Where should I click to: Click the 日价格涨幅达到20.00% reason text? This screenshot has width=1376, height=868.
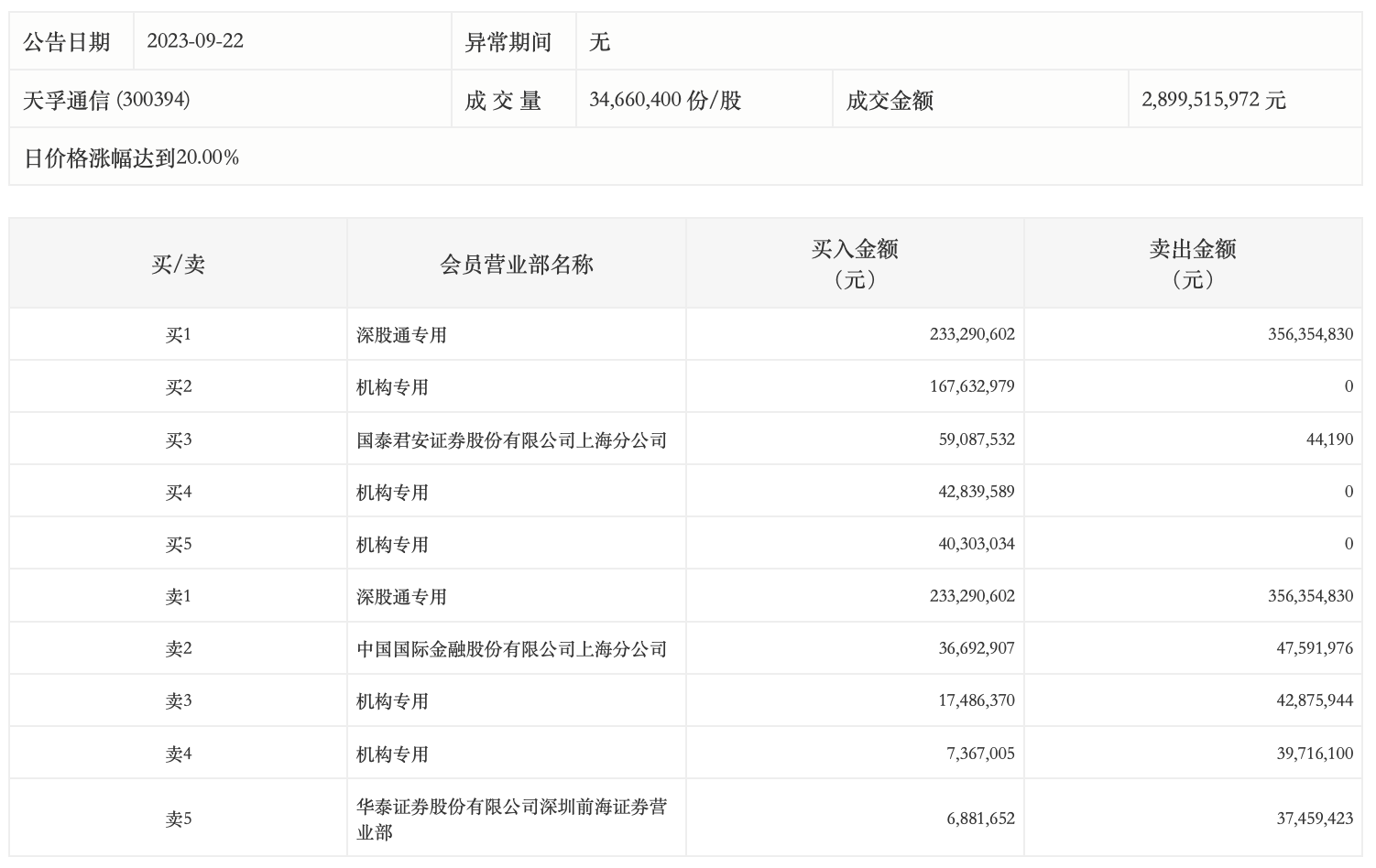coord(131,157)
